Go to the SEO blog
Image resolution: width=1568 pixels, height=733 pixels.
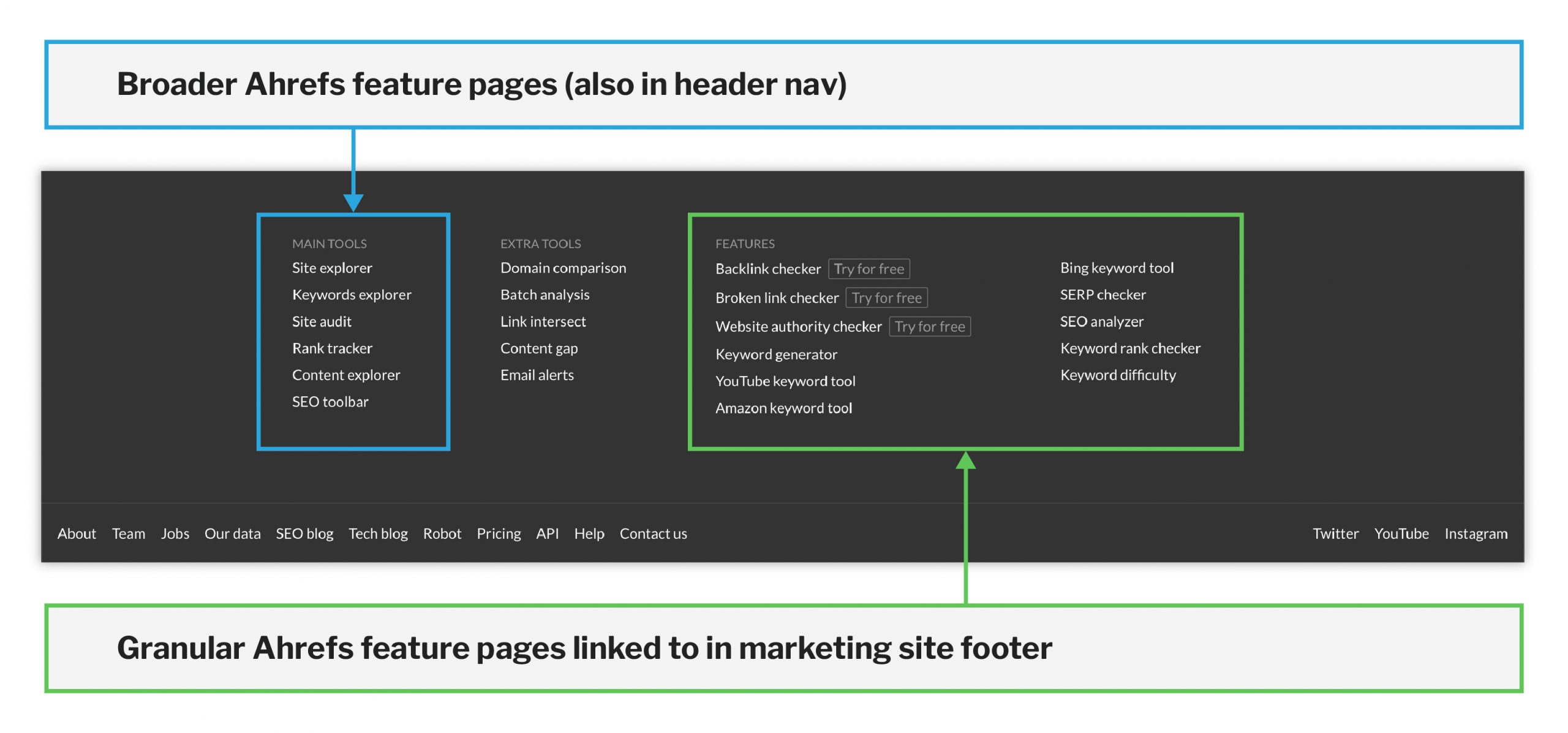[x=304, y=534]
